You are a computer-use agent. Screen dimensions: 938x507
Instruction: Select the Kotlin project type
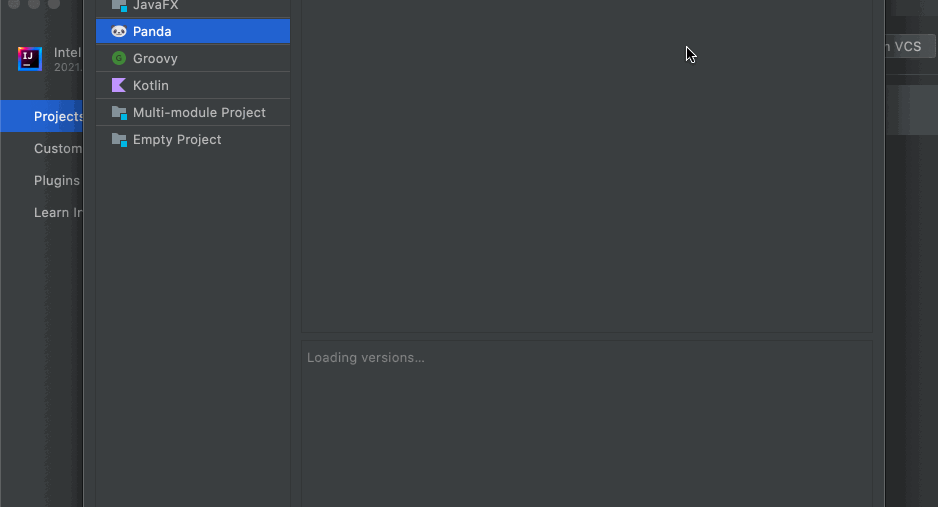151,86
